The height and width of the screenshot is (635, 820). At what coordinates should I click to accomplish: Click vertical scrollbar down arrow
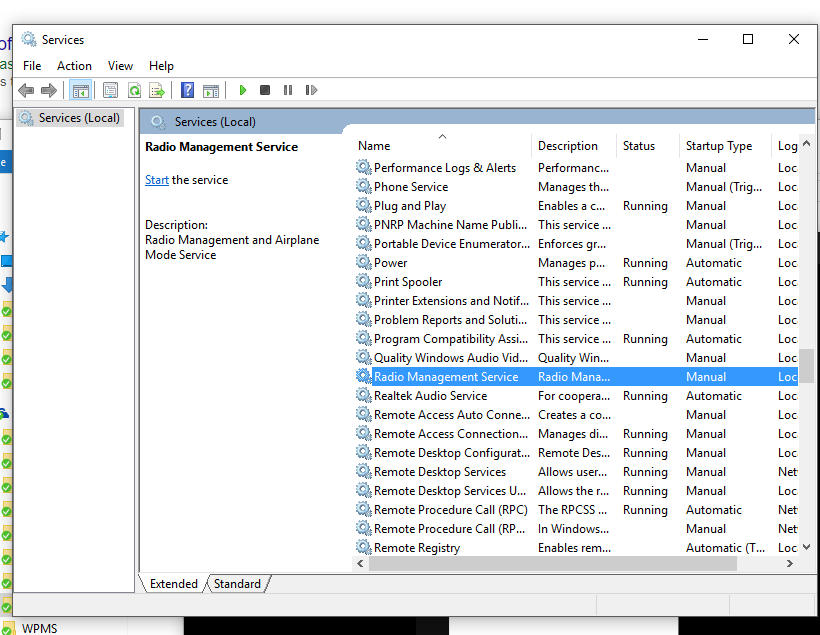tap(806, 547)
